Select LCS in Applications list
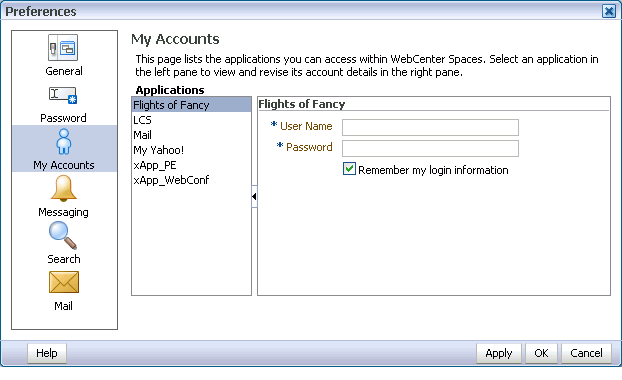The image size is (622, 380). coord(192,120)
